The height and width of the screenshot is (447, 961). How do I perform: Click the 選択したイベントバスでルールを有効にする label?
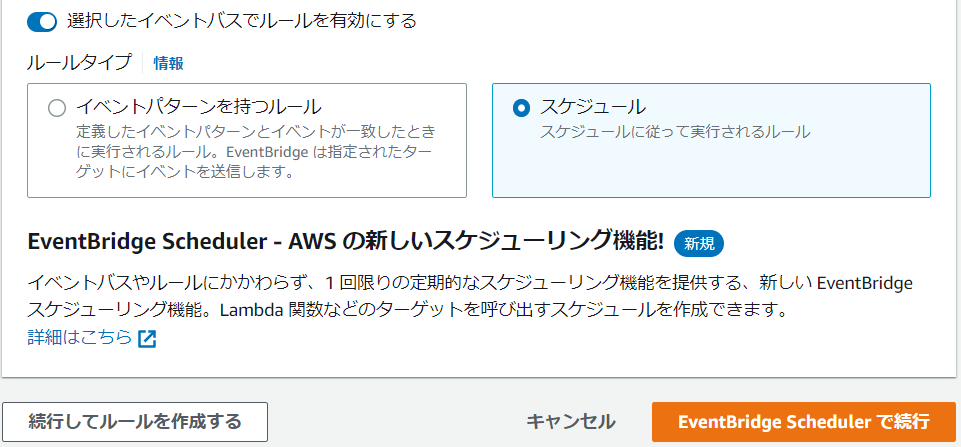click(x=241, y=22)
